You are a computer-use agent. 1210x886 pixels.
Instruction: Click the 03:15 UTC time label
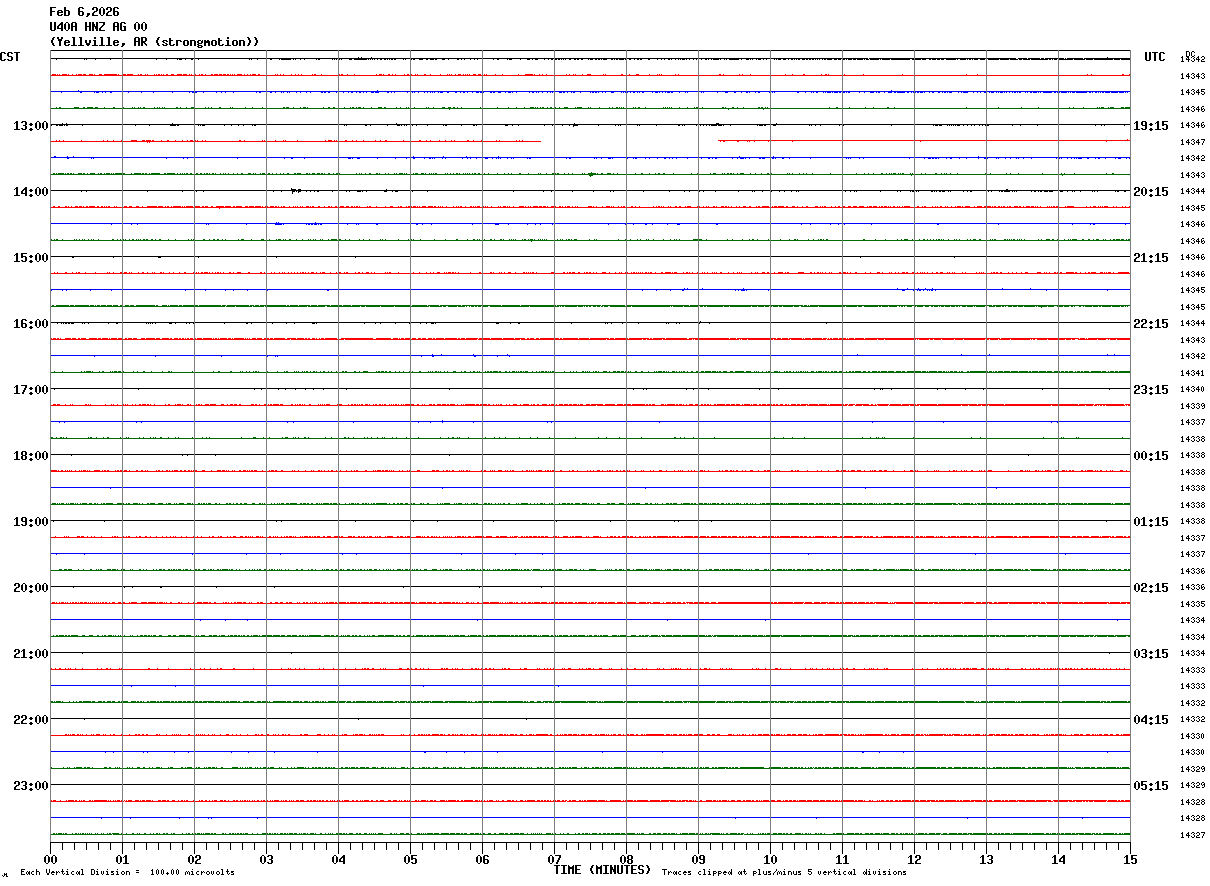1150,654
